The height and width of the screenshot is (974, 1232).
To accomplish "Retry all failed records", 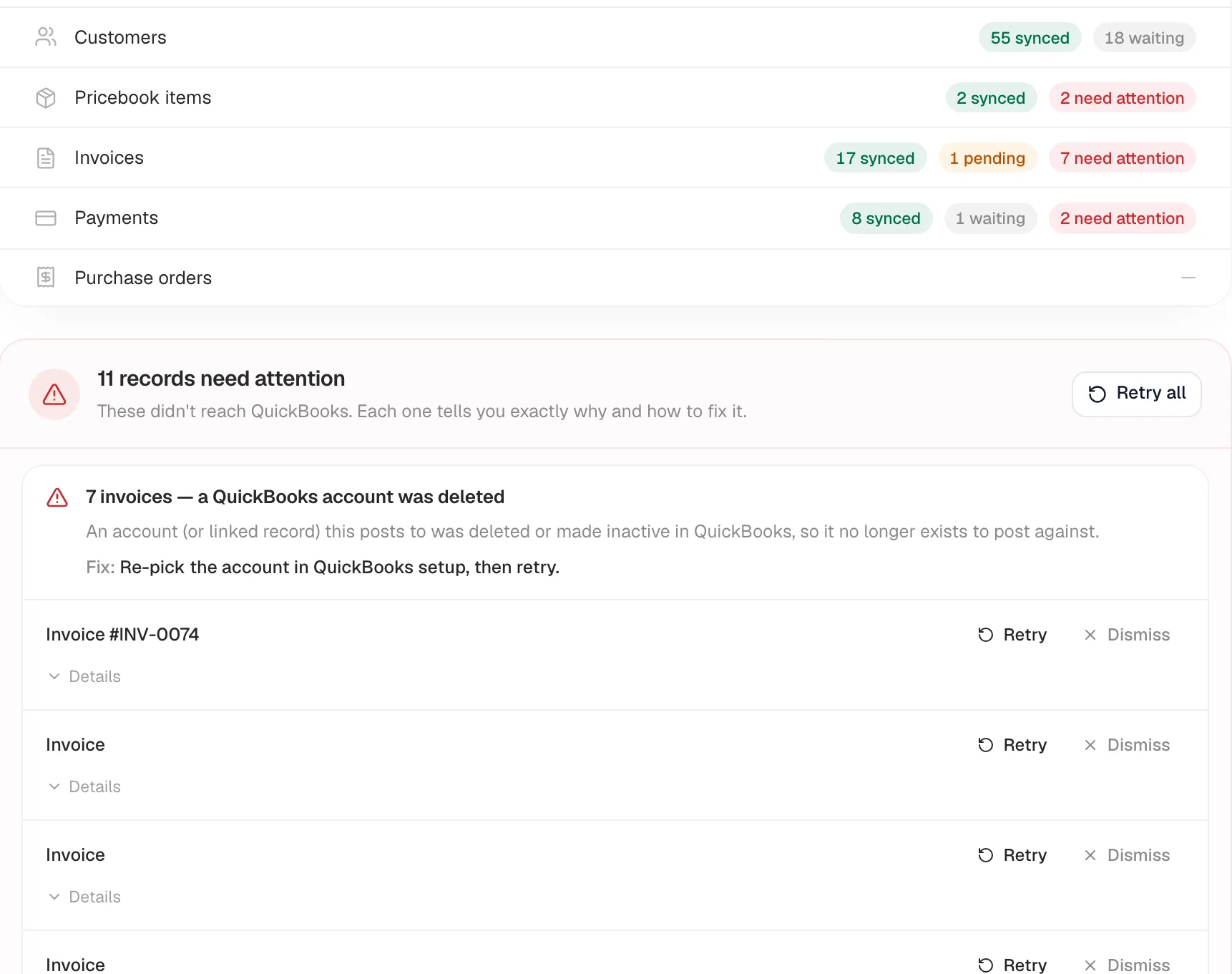I will click(x=1136, y=394).
